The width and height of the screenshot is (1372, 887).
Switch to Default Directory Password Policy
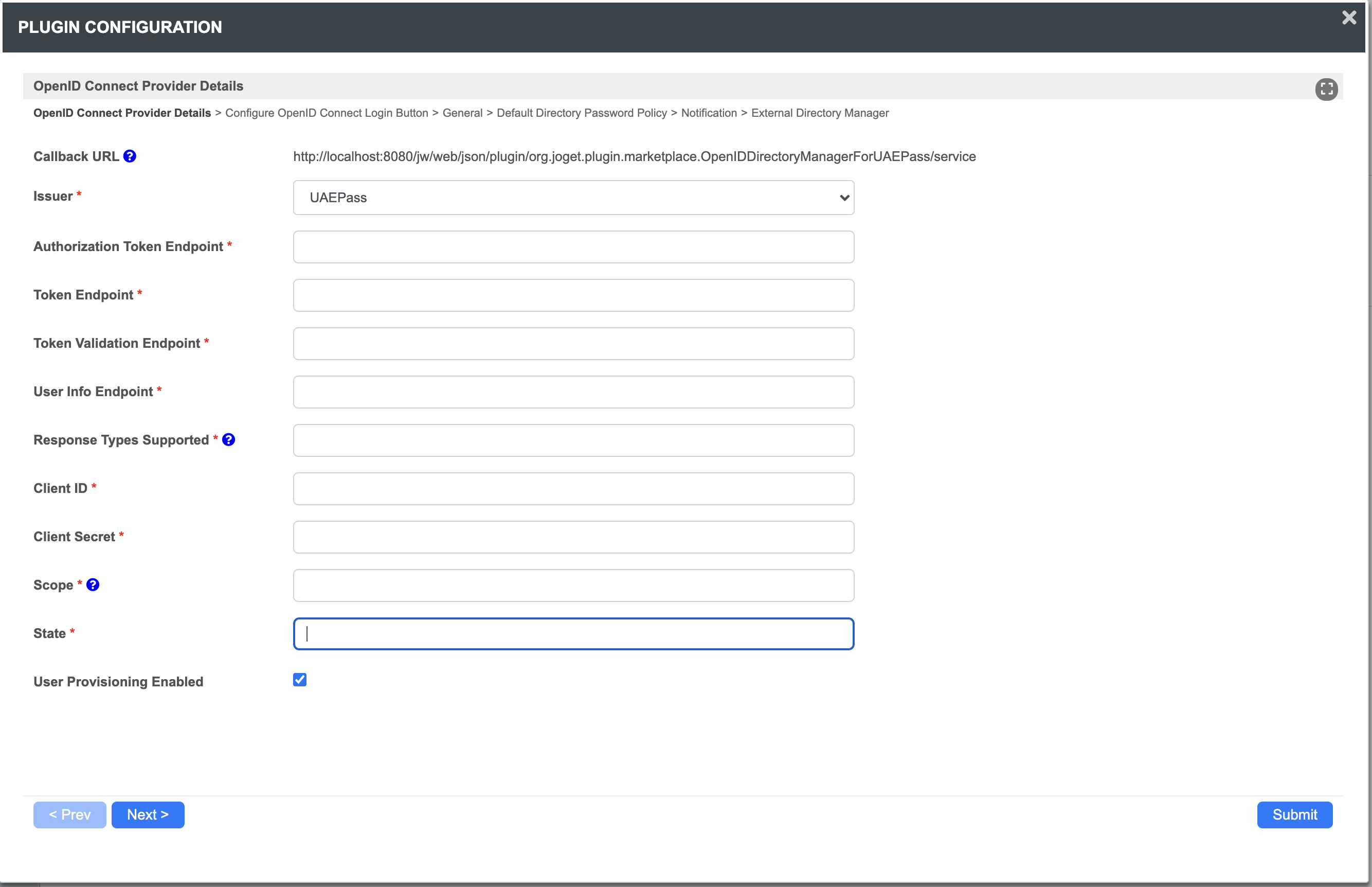pyautogui.click(x=581, y=113)
